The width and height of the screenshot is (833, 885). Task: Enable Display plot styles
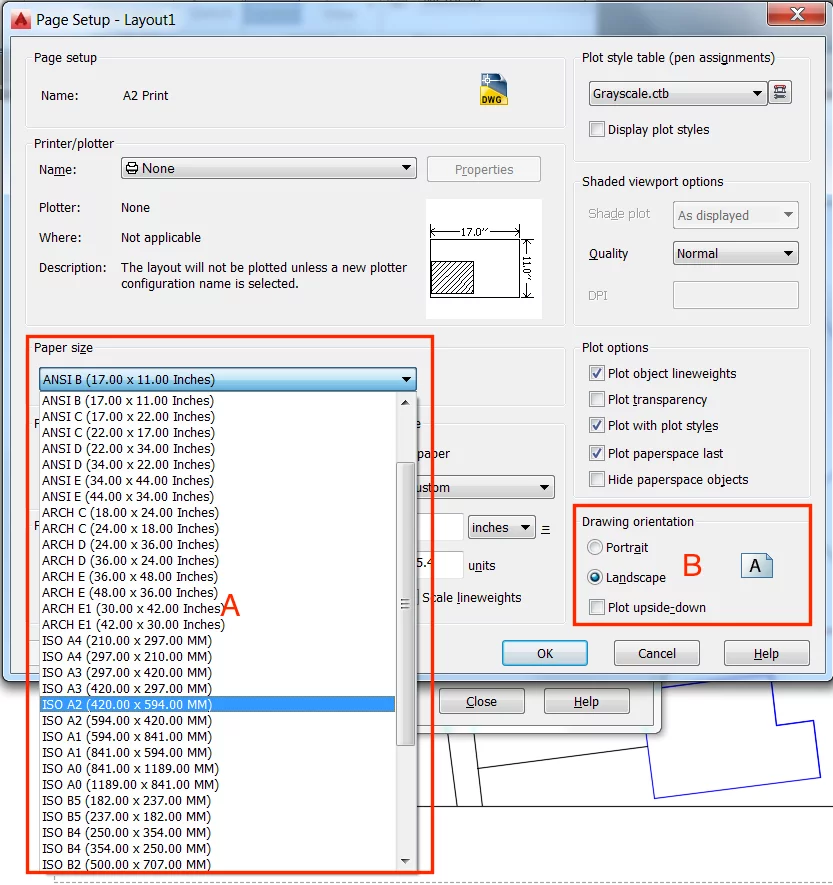coord(597,129)
